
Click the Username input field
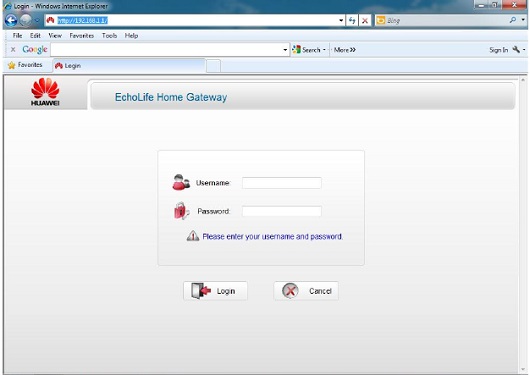point(282,183)
